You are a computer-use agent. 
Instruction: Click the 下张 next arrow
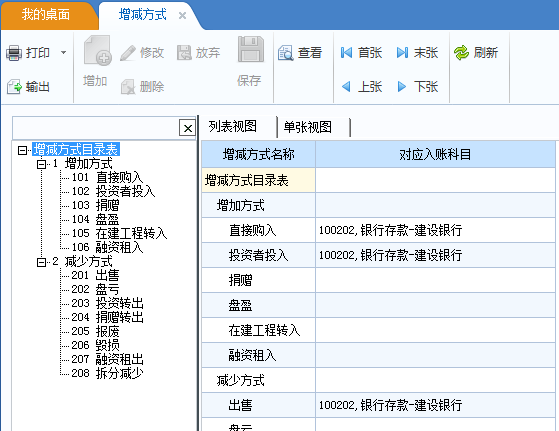click(x=402, y=87)
